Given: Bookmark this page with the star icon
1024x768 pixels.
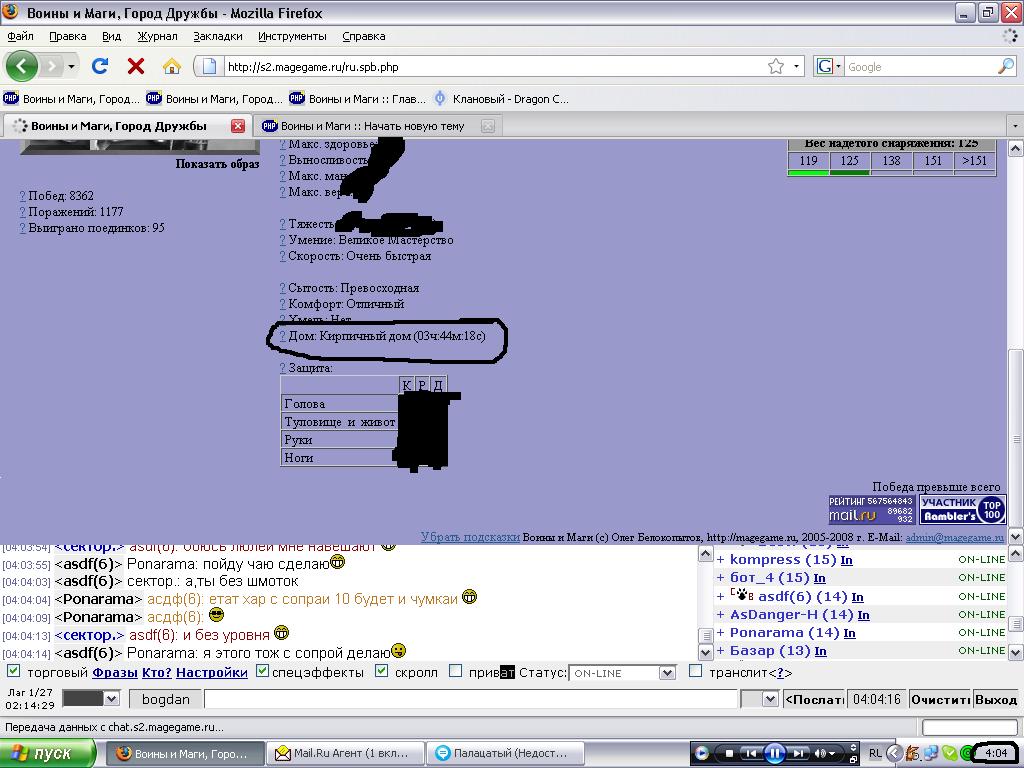Looking at the screenshot, I should click(776, 67).
